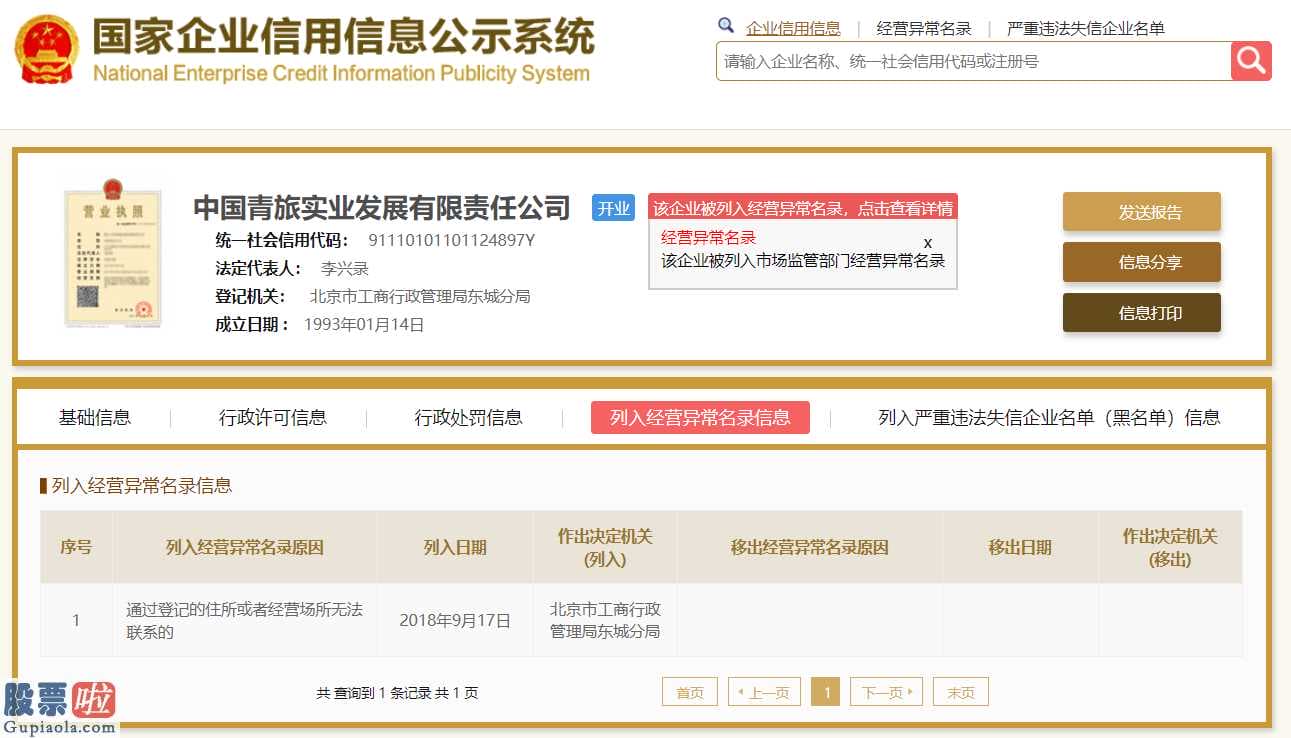Image resolution: width=1291 pixels, height=738 pixels.
Task: Select the 严重违法失信企业名单 search category
Action: click(x=1085, y=29)
